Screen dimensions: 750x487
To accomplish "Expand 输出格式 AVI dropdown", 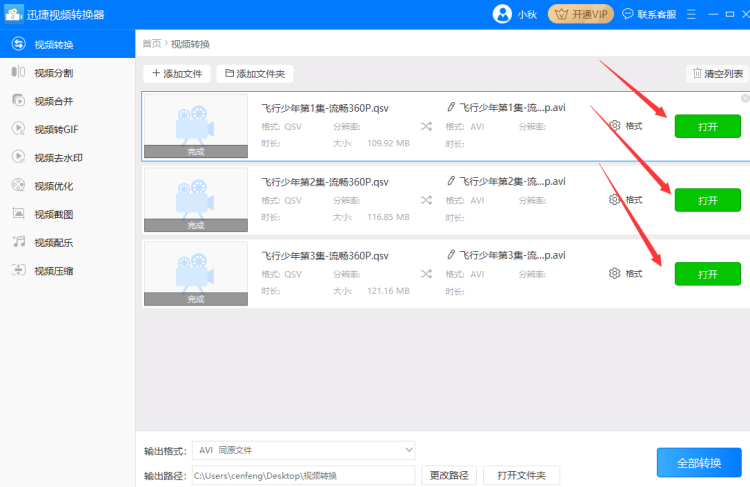I will tap(304, 450).
